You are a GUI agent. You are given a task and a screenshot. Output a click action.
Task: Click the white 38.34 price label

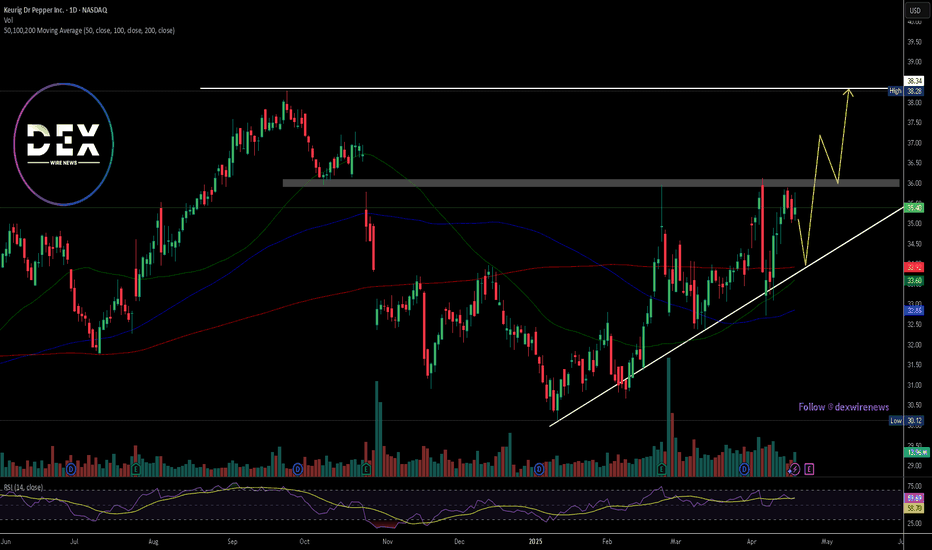(x=914, y=81)
